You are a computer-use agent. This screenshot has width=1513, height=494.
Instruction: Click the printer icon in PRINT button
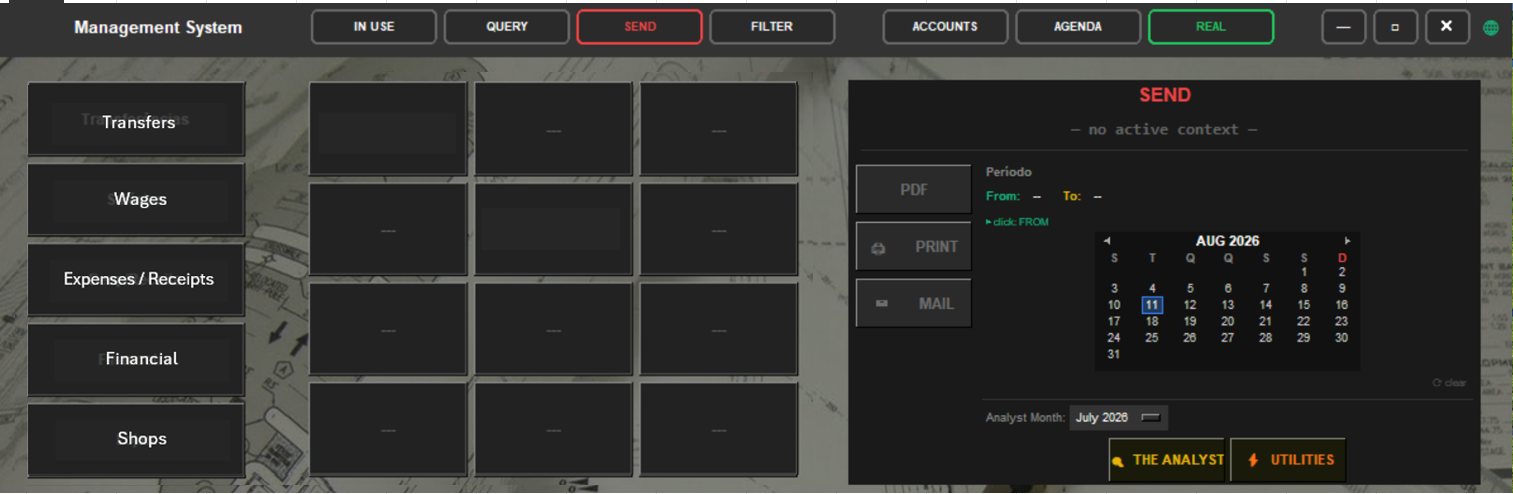879,248
